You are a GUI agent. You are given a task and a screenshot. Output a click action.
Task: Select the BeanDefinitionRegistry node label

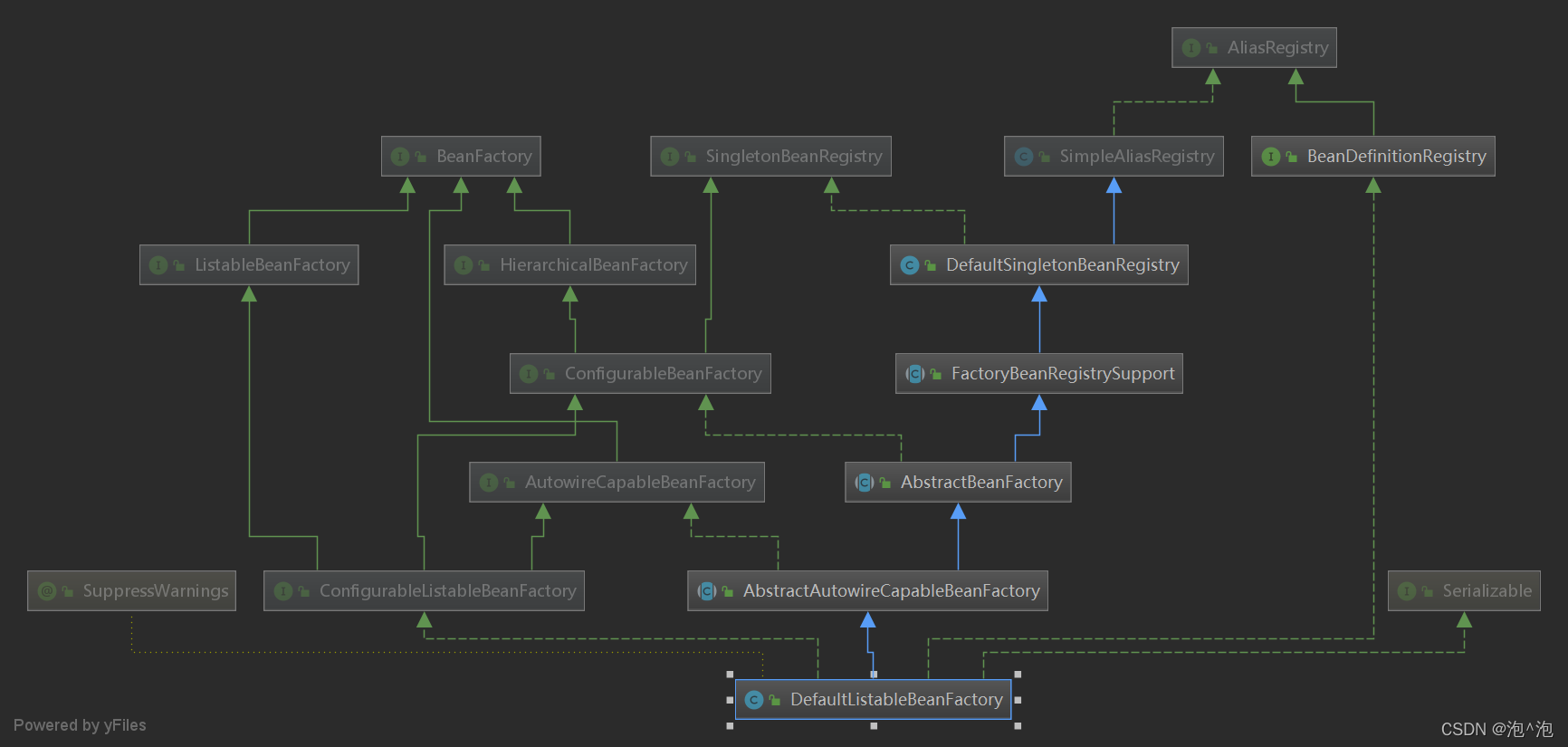[1397, 156]
